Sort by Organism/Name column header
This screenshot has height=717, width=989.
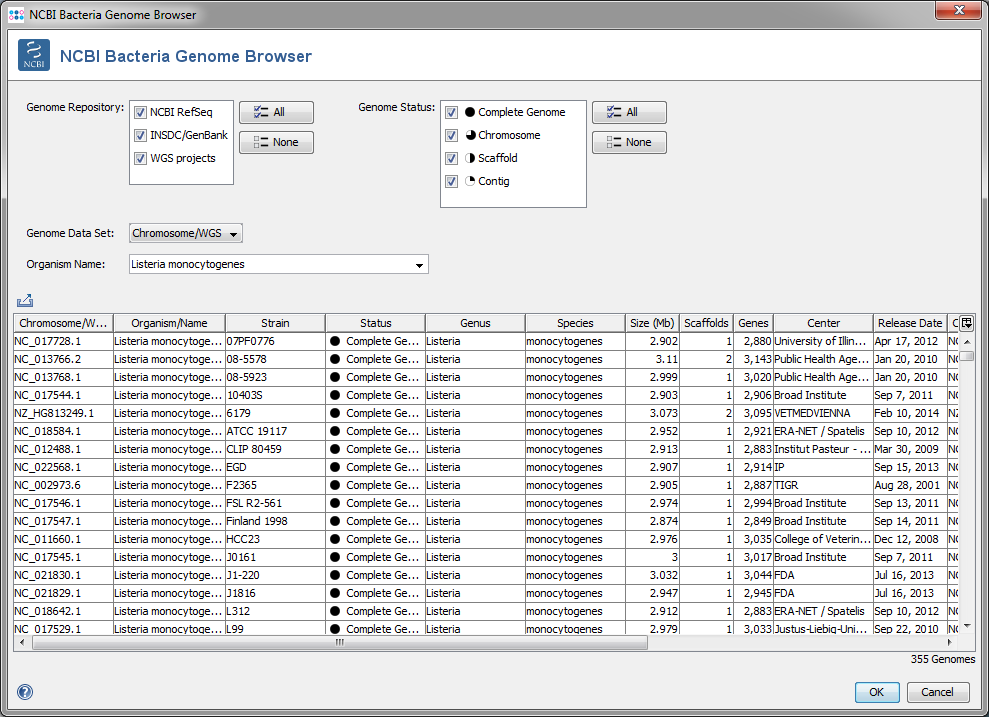tap(169, 323)
